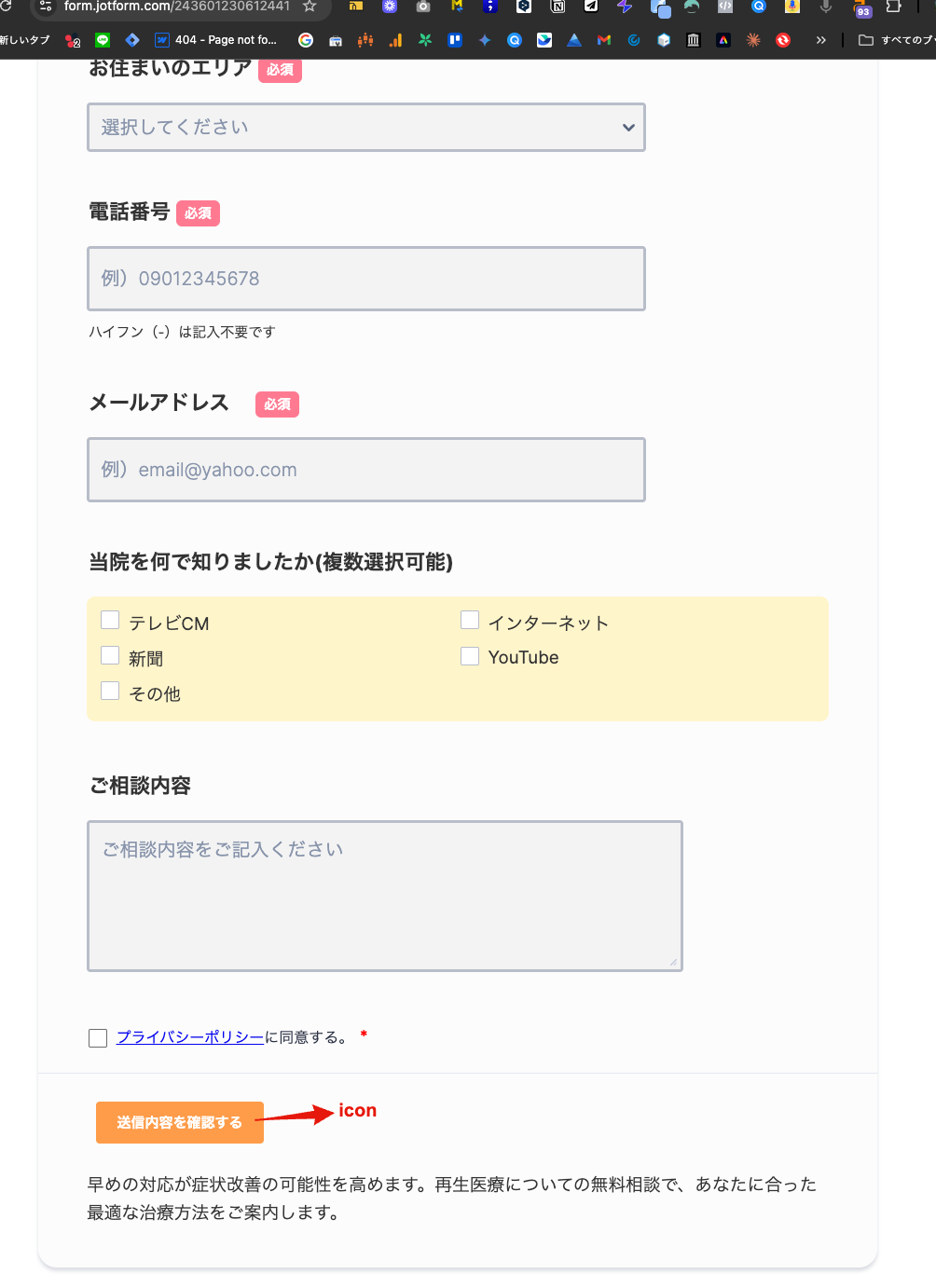
Task: Tick the YouTube checkbox
Action: point(470,656)
